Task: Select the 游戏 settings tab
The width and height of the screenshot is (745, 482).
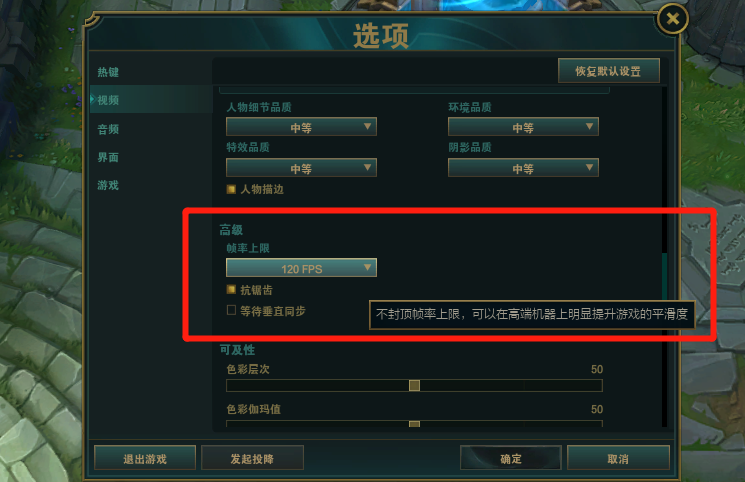Action: click(108, 185)
